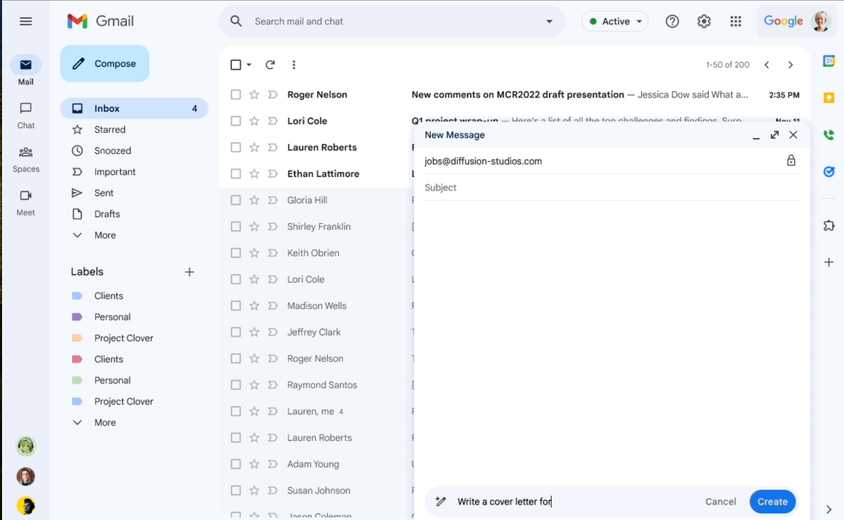Star the Ethan Lattimore email
The height and width of the screenshot is (520, 844).
point(254,174)
